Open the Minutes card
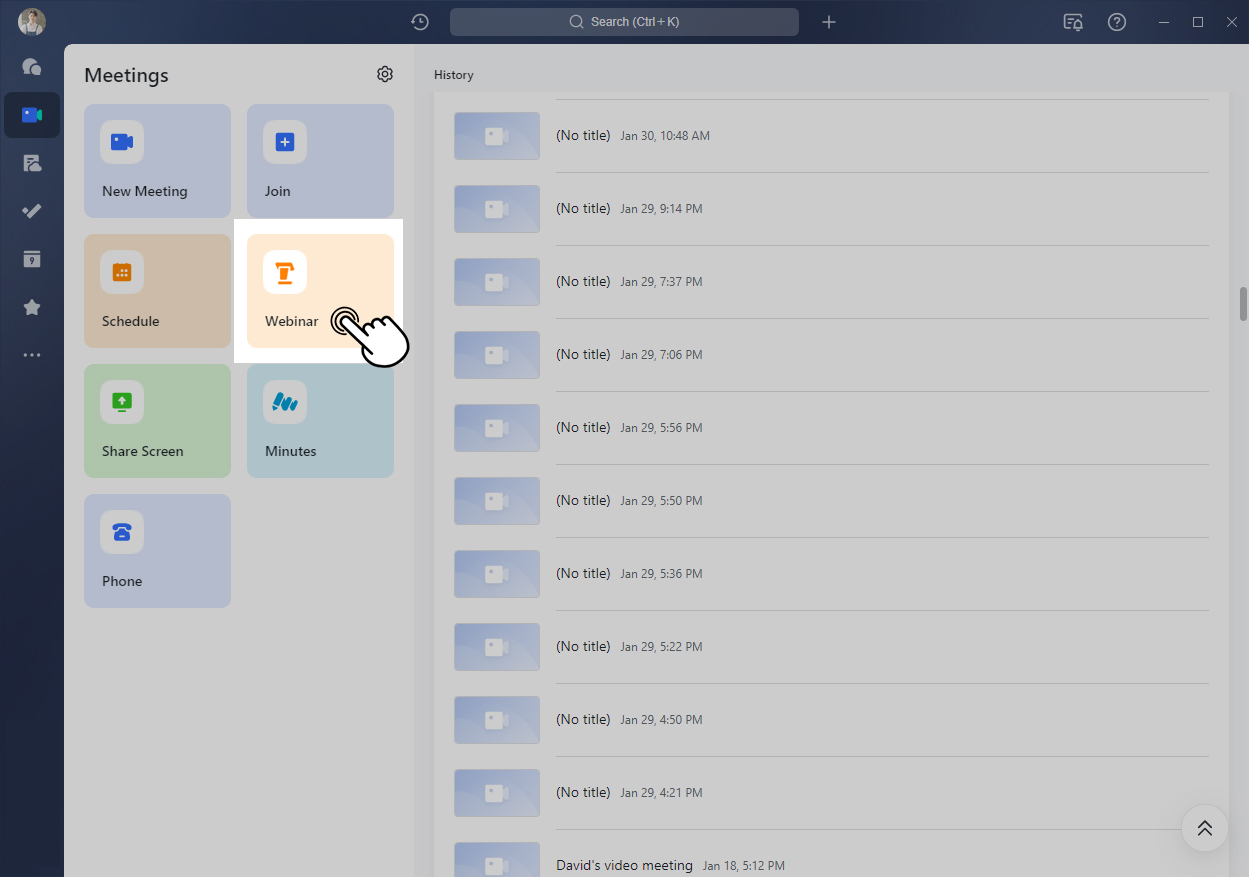 pyautogui.click(x=320, y=421)
